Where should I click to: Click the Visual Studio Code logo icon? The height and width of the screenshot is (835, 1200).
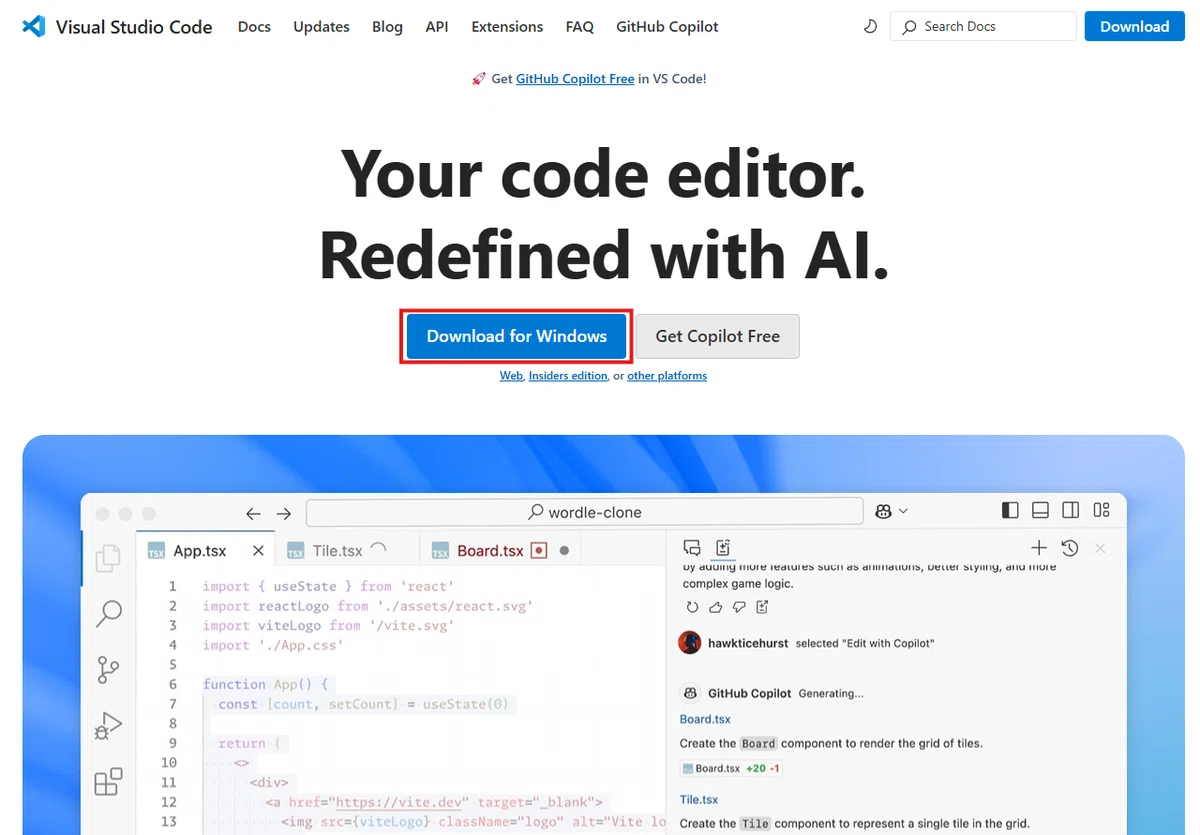click(34, 27)
